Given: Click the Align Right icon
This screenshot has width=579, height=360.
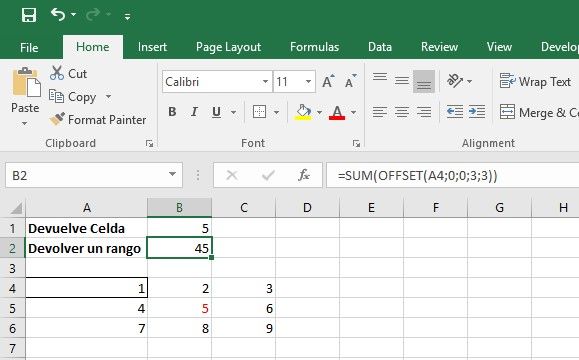Looking at the screenshot, I should (x=424, y=112).
